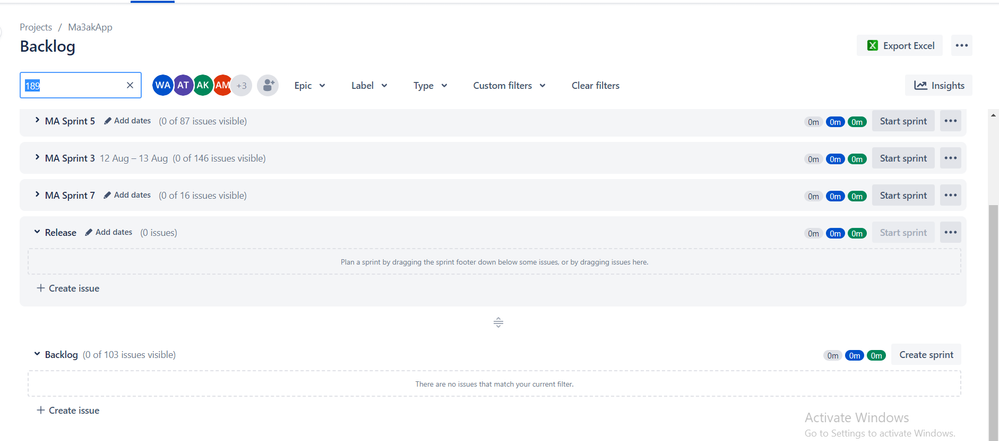Expand the MA Sprint 5 section
Viewport: 999px width, 441px height.
(37, 120)
